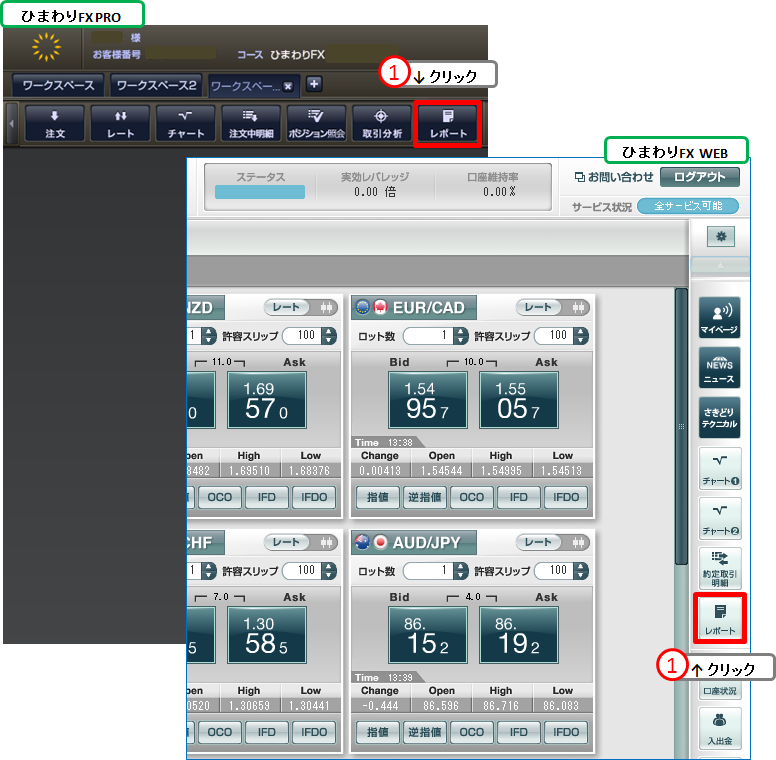Click the sun logo in FX PRO
The height and width of the screenshot is (760, 776).
(x=46, y=47)
